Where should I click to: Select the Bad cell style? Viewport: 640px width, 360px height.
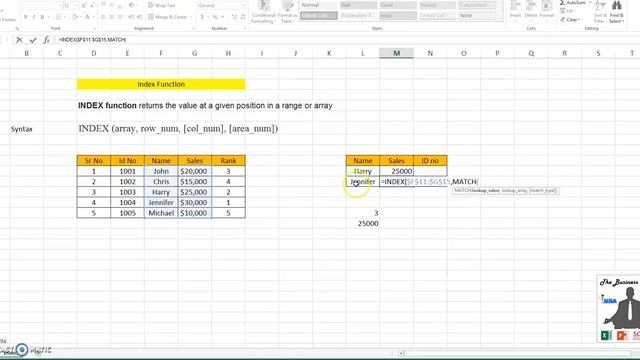coord(359,5)
